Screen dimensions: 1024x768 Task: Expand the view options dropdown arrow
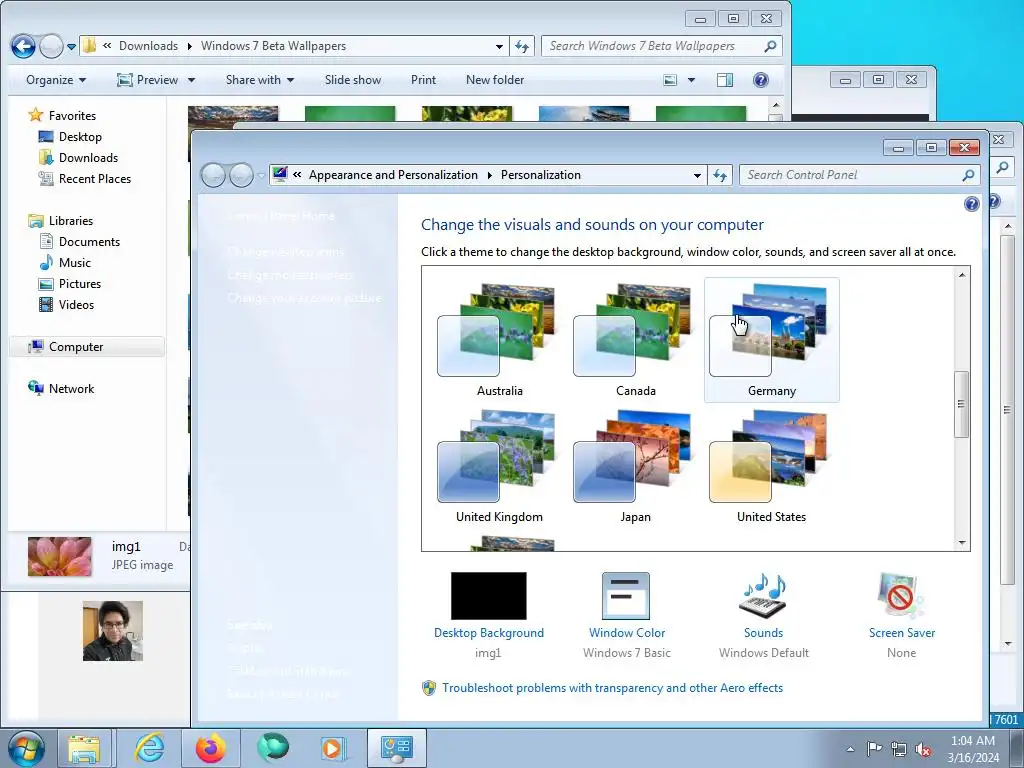[x=691, y=80]
